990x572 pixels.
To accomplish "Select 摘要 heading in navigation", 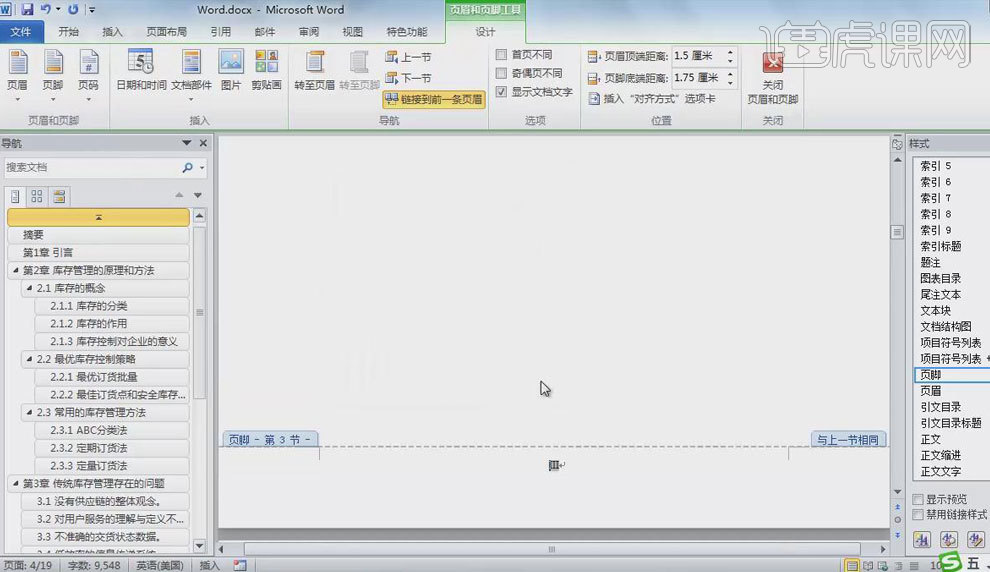I will [98, 235].
